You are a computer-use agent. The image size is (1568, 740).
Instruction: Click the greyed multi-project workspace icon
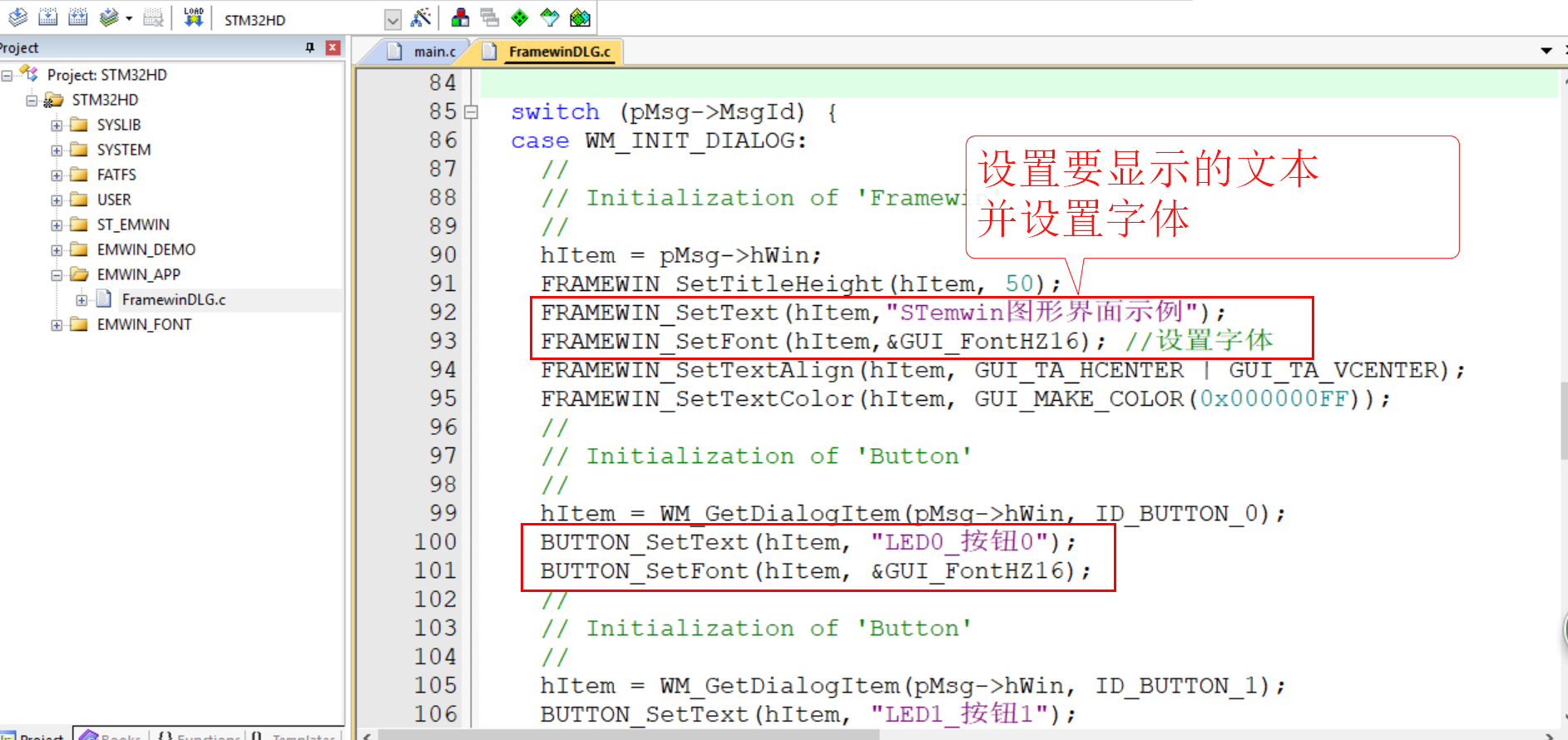point(490,17)
